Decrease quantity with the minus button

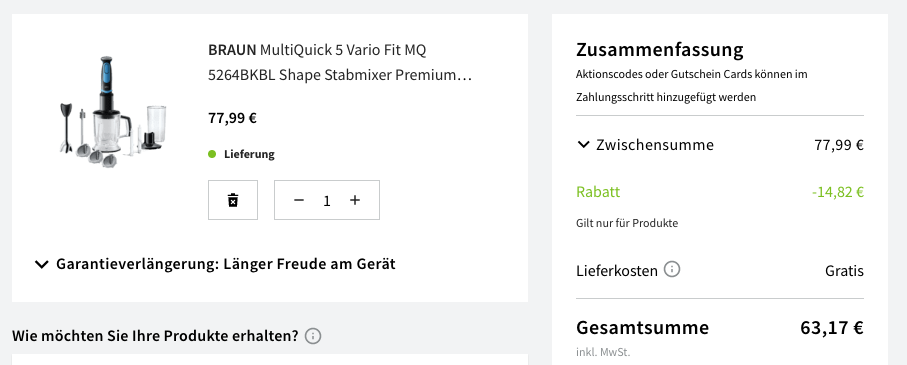299,200
